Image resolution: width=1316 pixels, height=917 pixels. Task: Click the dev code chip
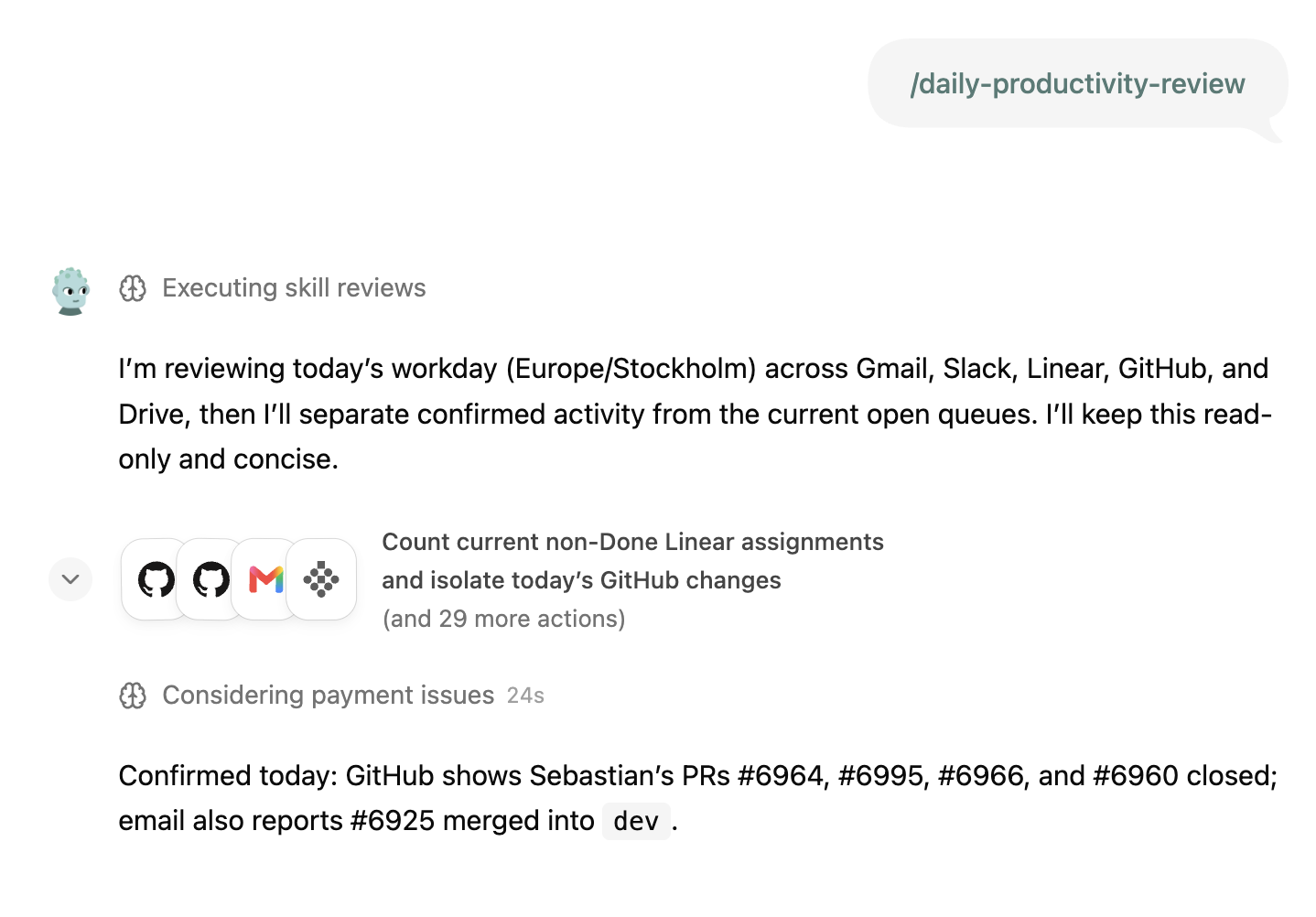(636, 821)
